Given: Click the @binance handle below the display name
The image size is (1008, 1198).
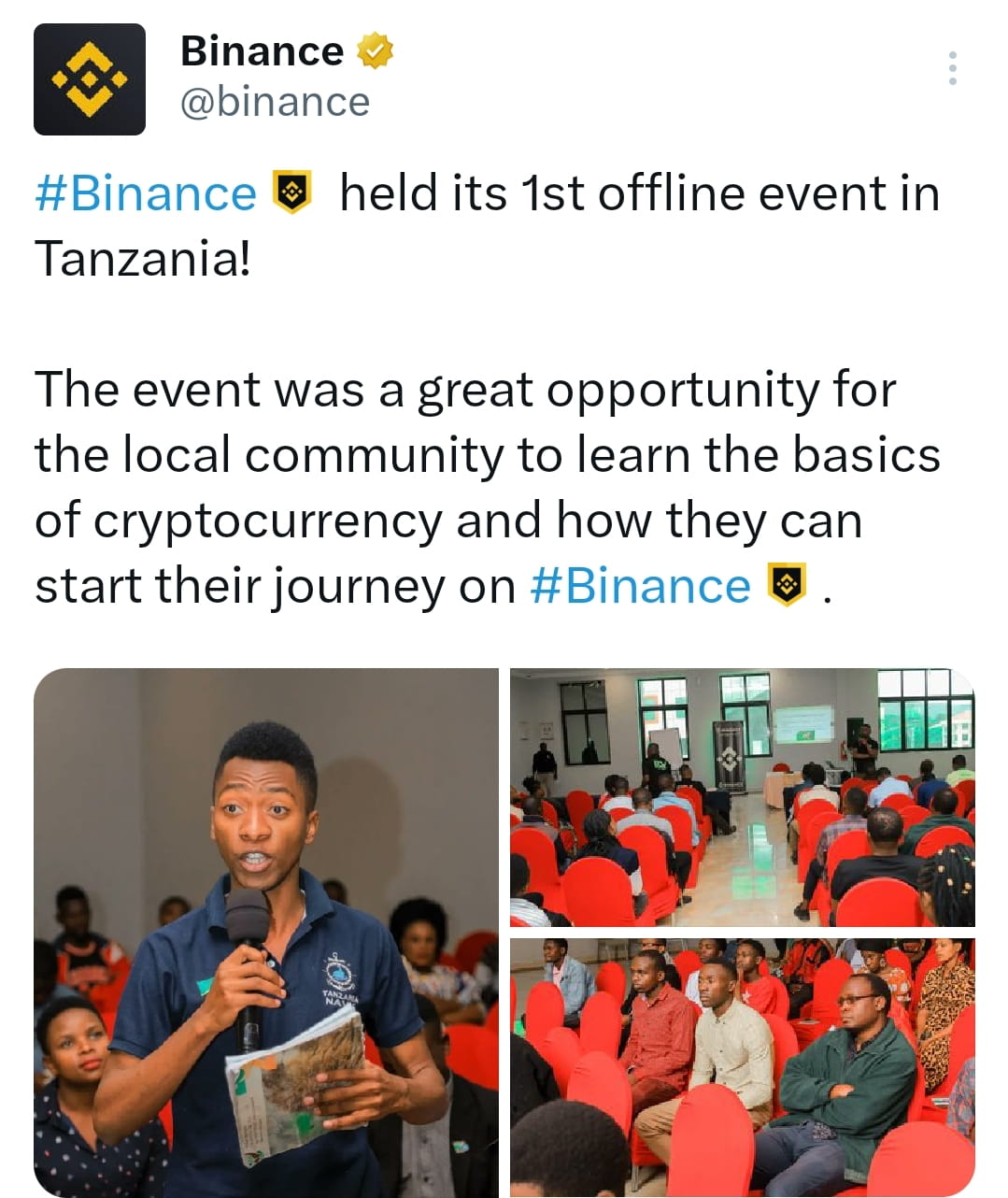Looking at the screenshot, I should pos(274,102).
